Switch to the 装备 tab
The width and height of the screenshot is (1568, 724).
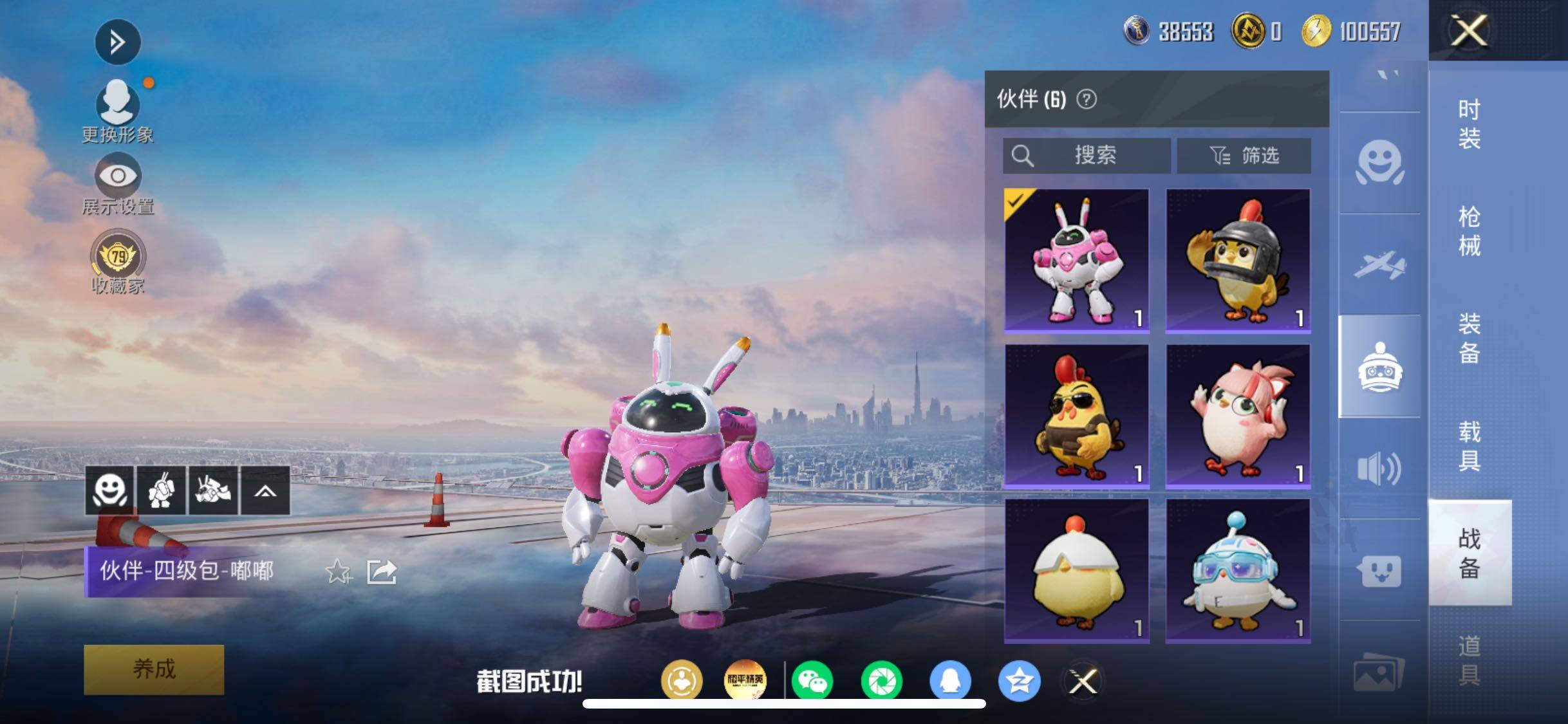pyautogui.click(x=1470, y=338)
